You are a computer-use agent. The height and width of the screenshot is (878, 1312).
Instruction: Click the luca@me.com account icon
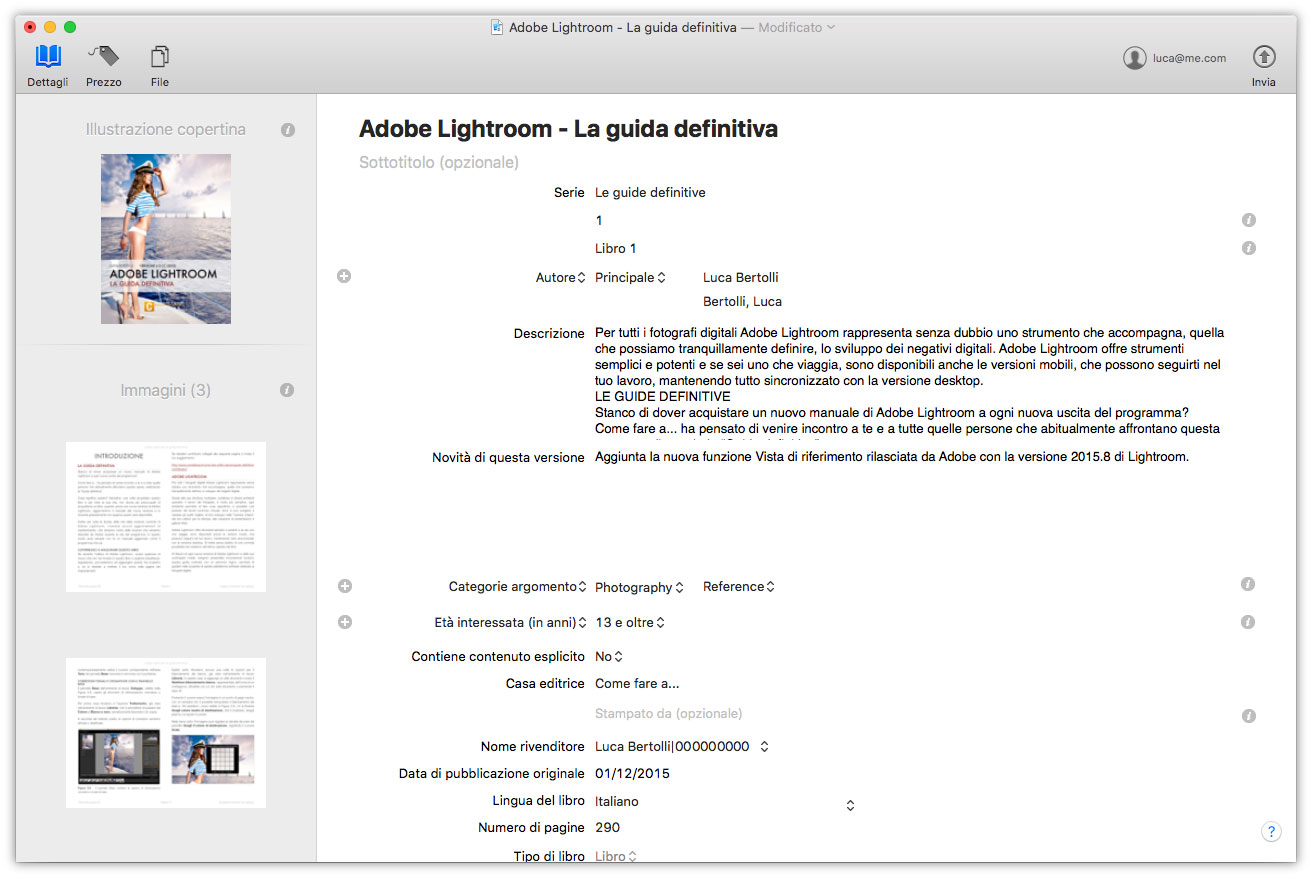pyautogui.click(x=1134, y=58)
